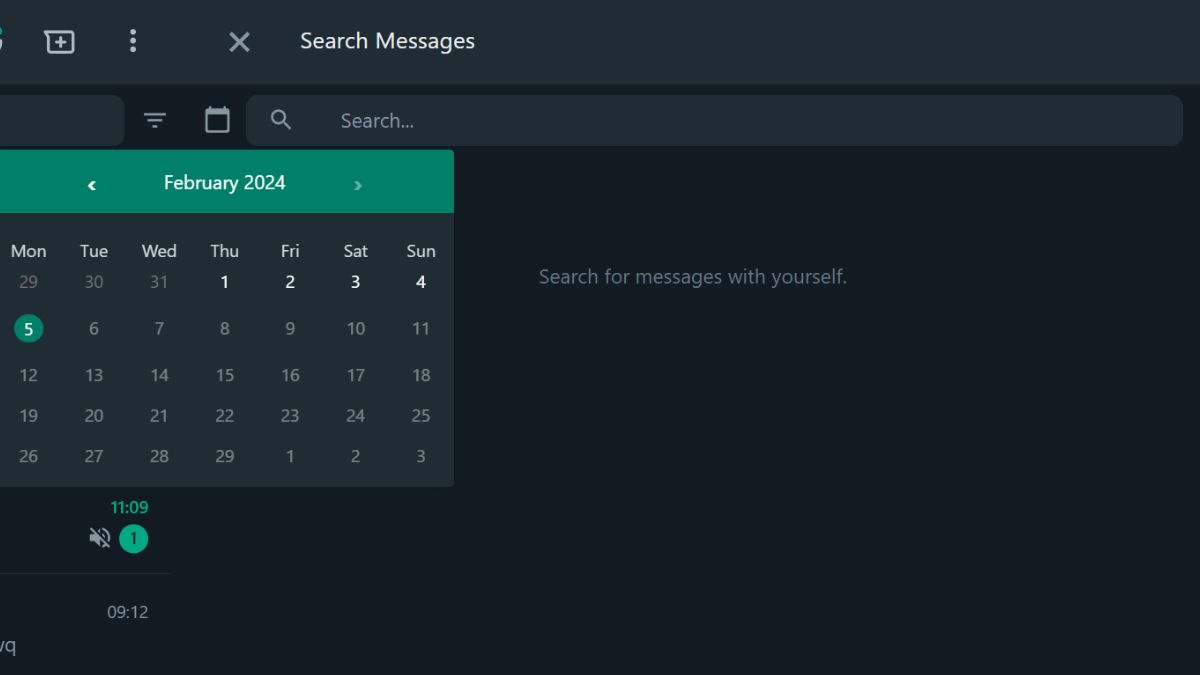Toggle the calendar date picker icon
The image size is (1200, 675).
coord(217,120)
